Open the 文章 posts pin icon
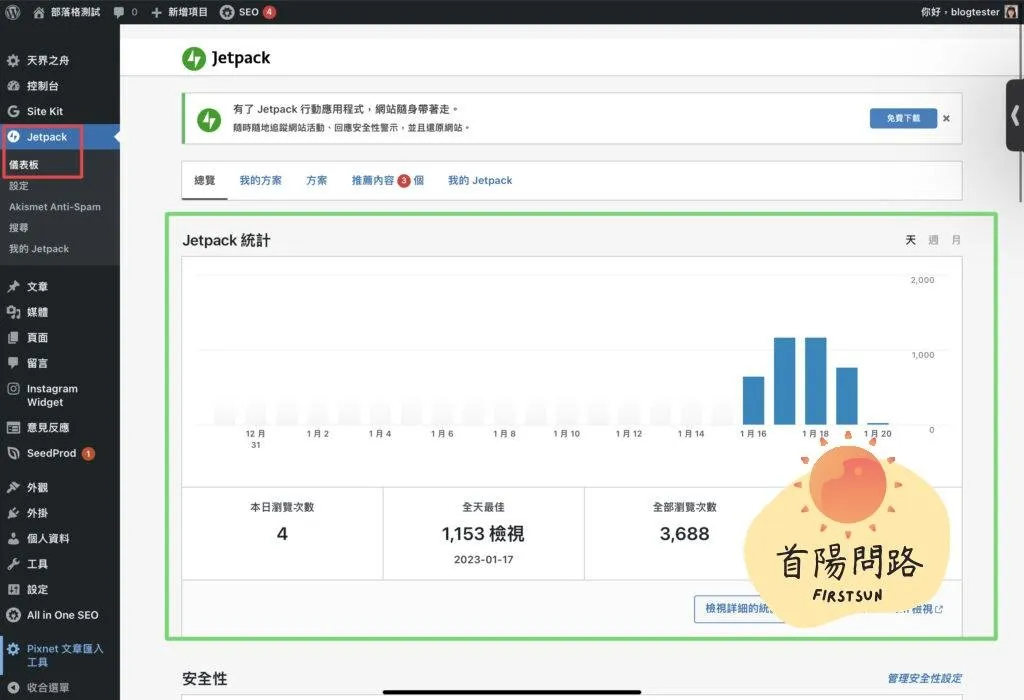Screen dimensions: 1024x700 click(13, 287)
